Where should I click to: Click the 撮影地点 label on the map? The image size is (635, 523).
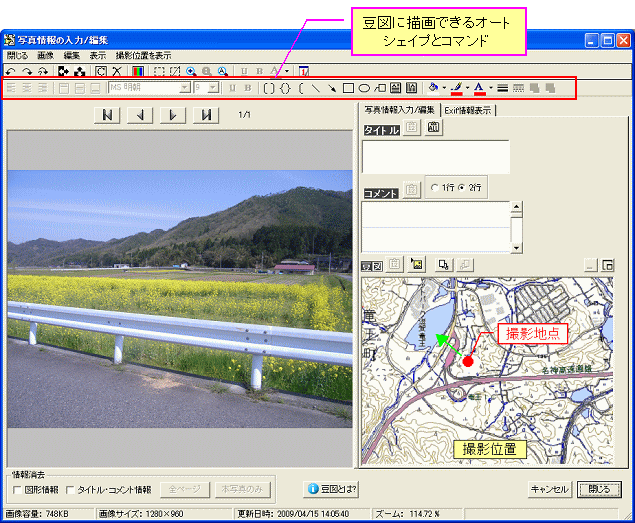coord(533,334)
